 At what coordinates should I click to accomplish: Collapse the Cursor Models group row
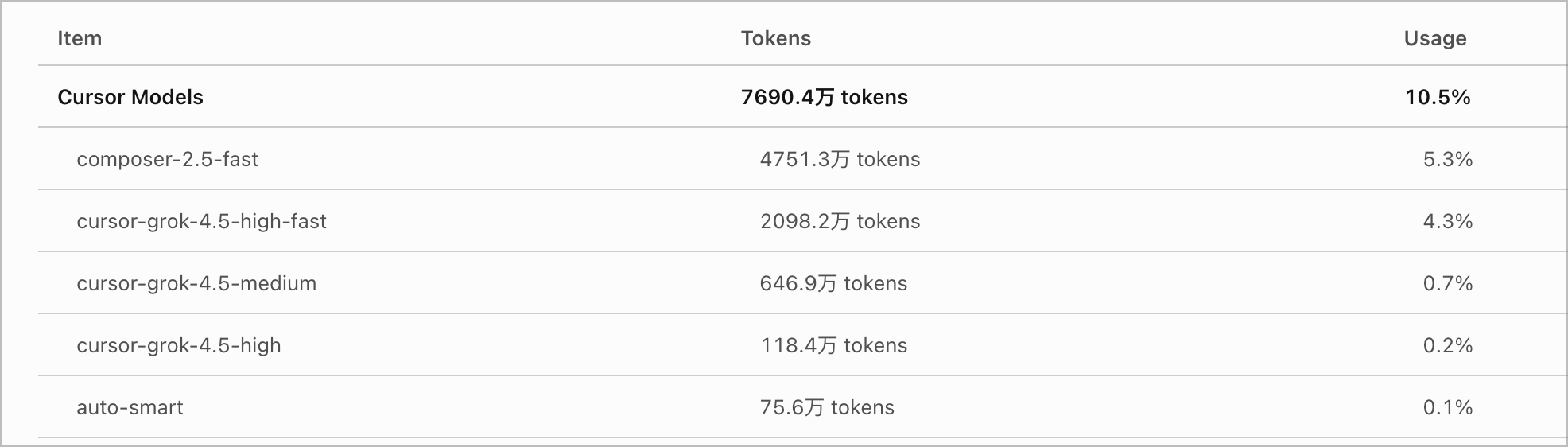802,97
